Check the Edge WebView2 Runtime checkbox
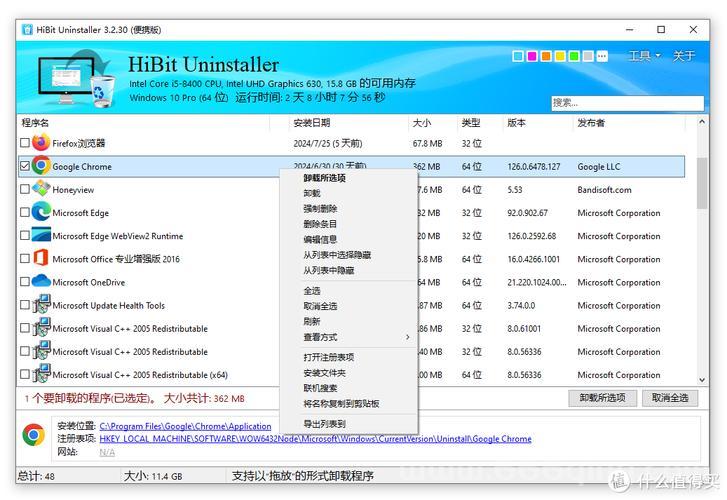The height and width of the screenshot is (500, 727). (x=25, y=235)
